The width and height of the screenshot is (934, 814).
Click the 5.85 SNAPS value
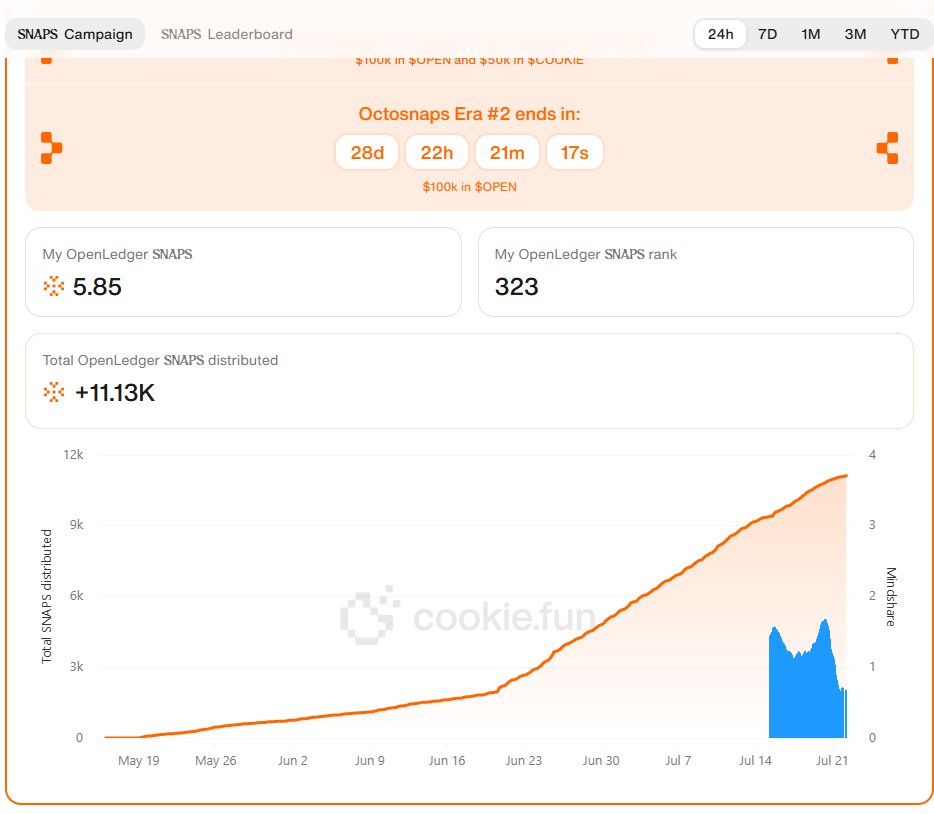pyautogui.click(x=97, y=287)
